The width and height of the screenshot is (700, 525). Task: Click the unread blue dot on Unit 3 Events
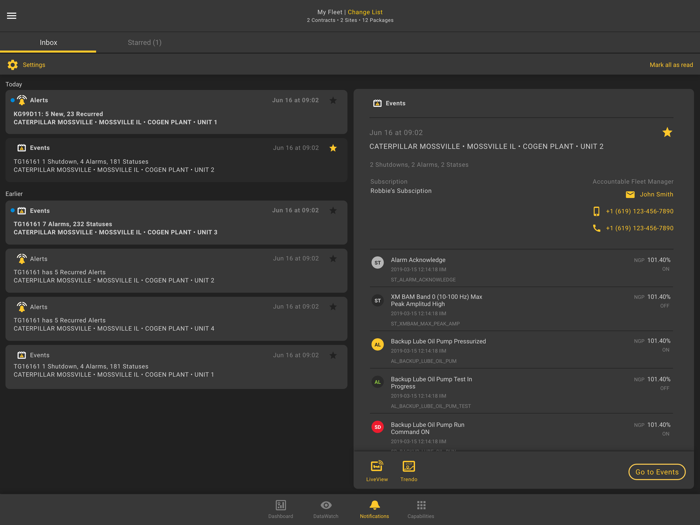tap(12, 210)
